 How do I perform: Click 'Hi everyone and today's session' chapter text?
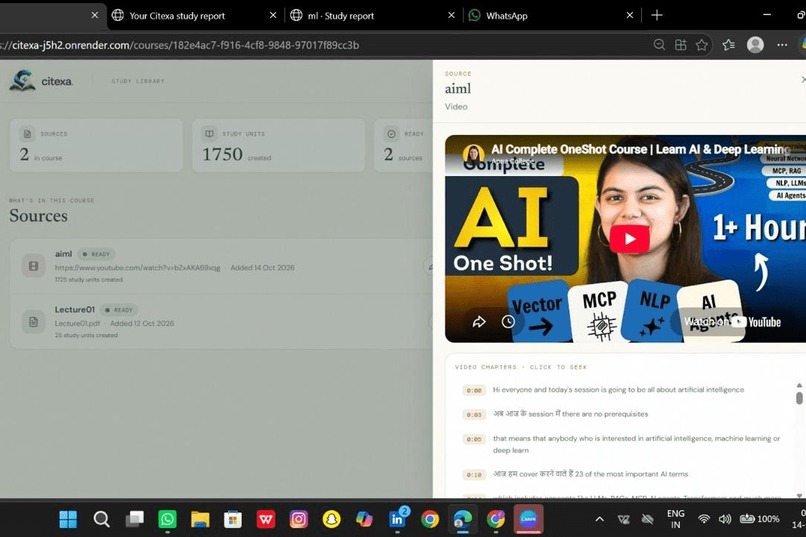(x=618, y=390)
